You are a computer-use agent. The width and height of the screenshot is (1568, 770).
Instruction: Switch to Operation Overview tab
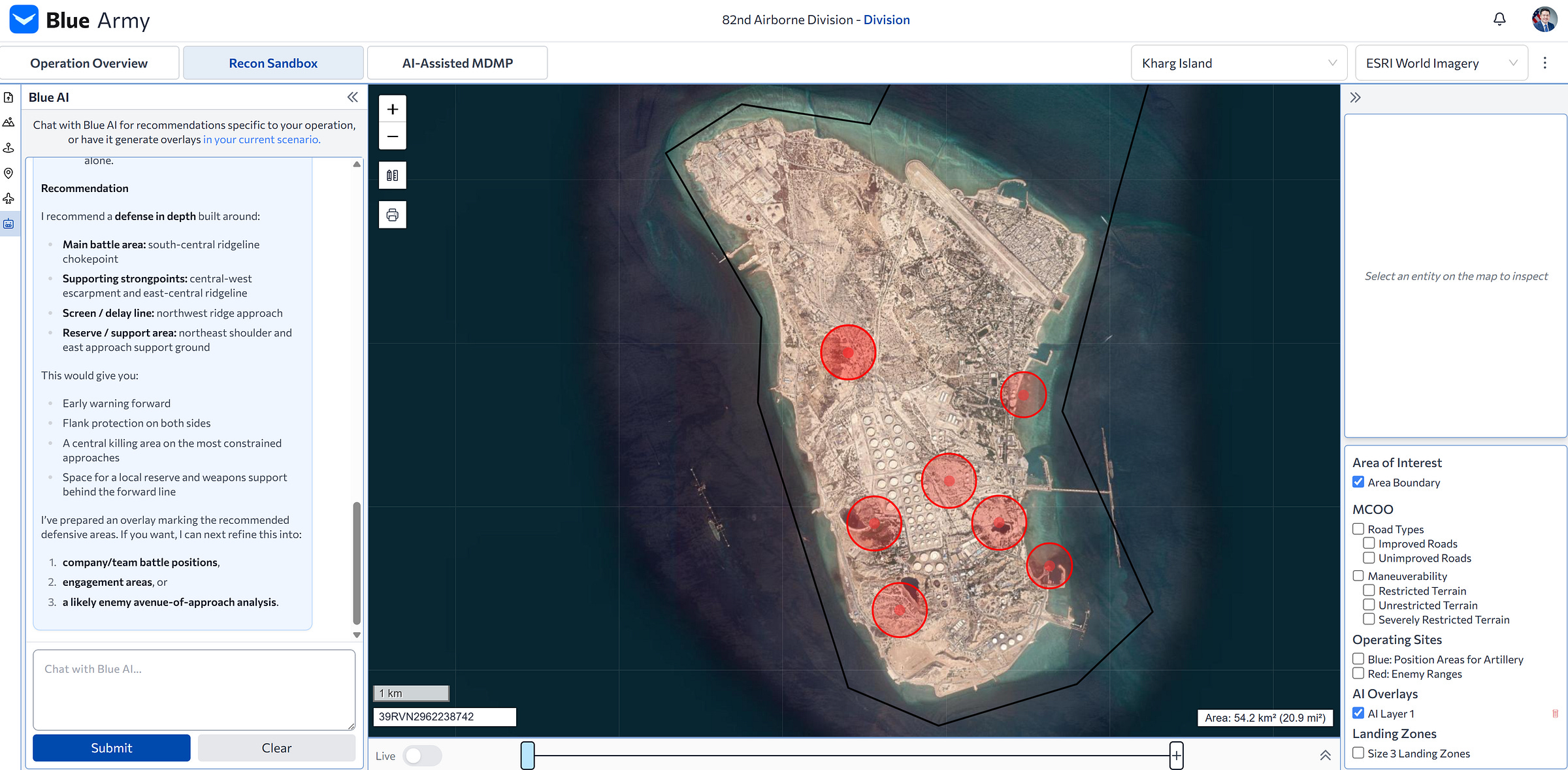pyautogui.click(x=89, y=63)
